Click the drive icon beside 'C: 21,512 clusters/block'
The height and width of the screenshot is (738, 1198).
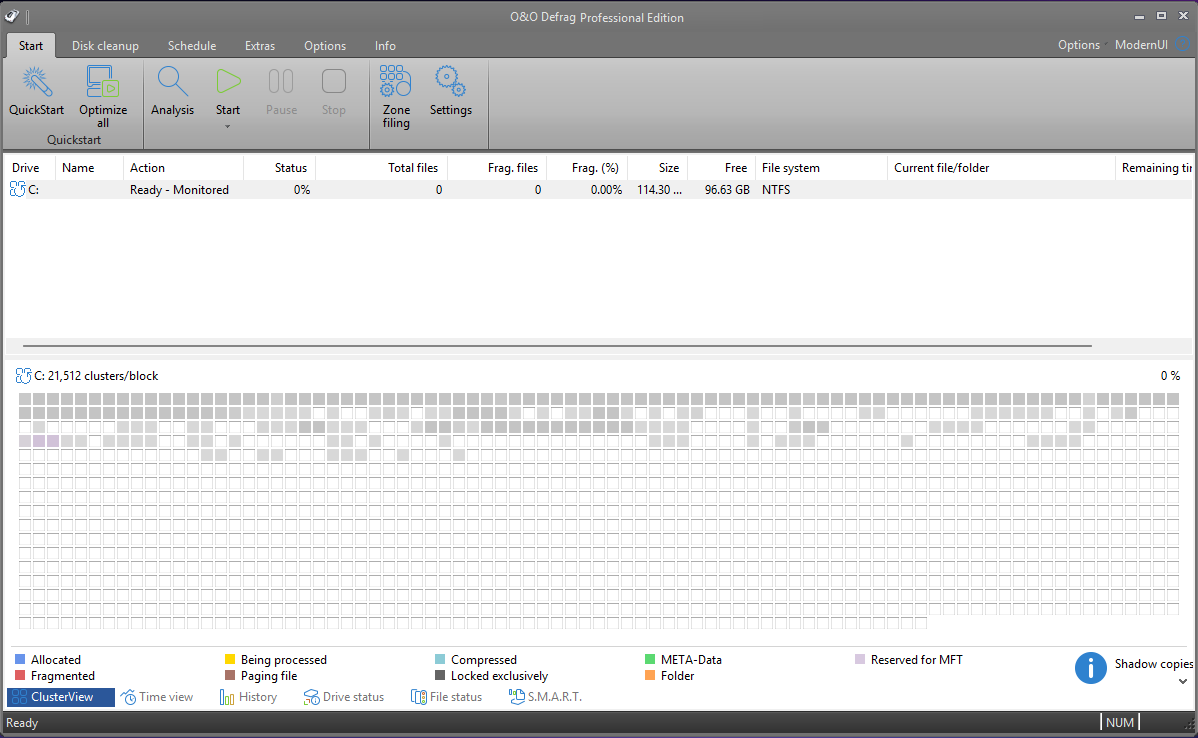(x=23, y=376)
